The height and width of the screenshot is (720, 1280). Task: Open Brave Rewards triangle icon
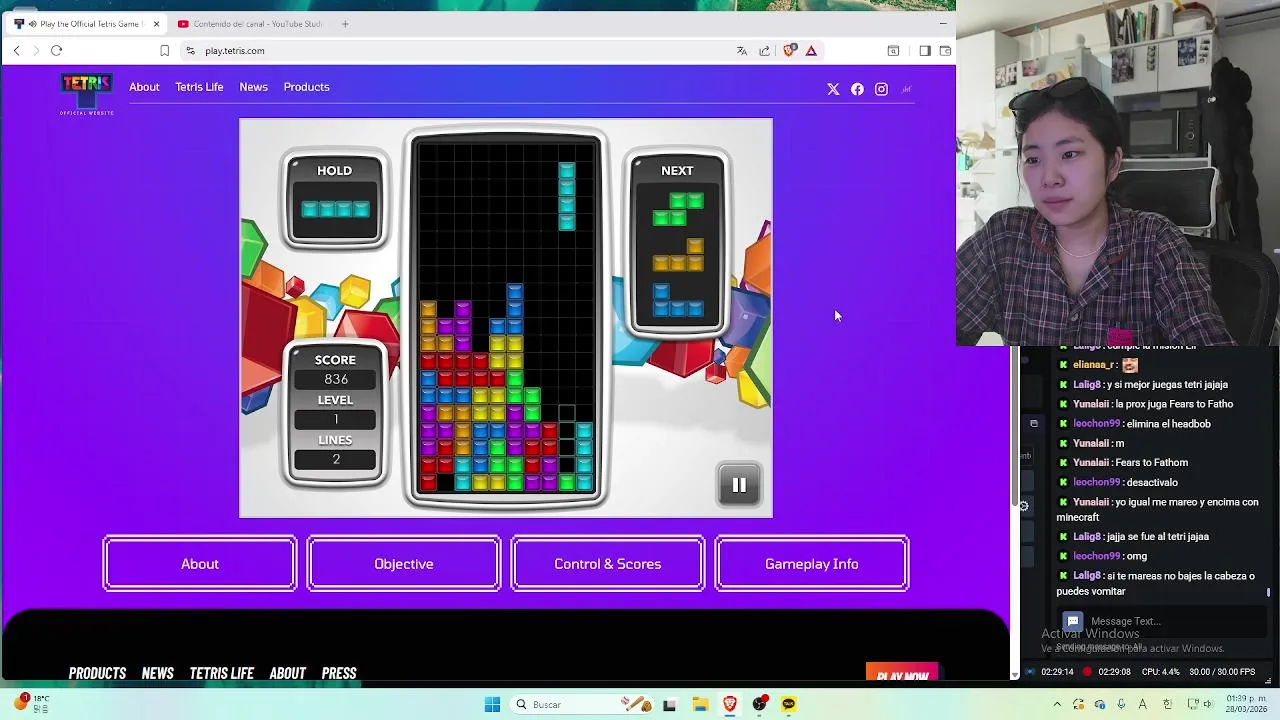pos(811,50)
